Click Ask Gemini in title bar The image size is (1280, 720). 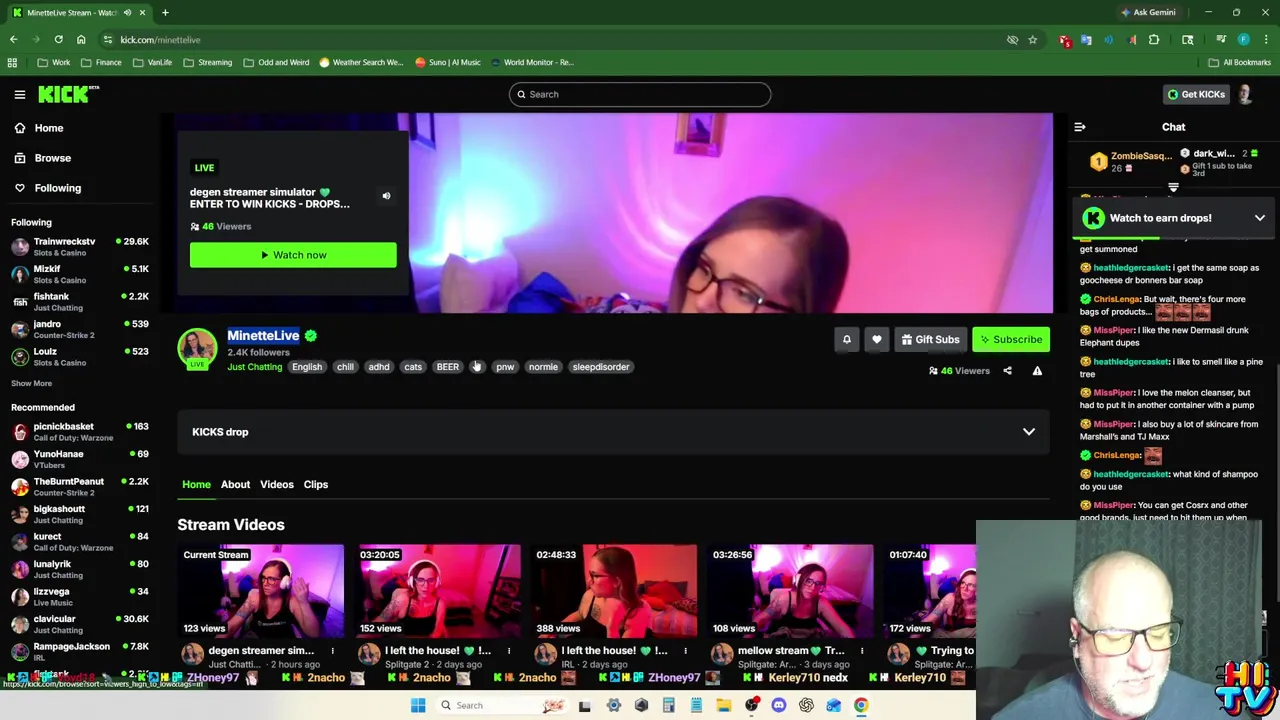click(1148, 12)
